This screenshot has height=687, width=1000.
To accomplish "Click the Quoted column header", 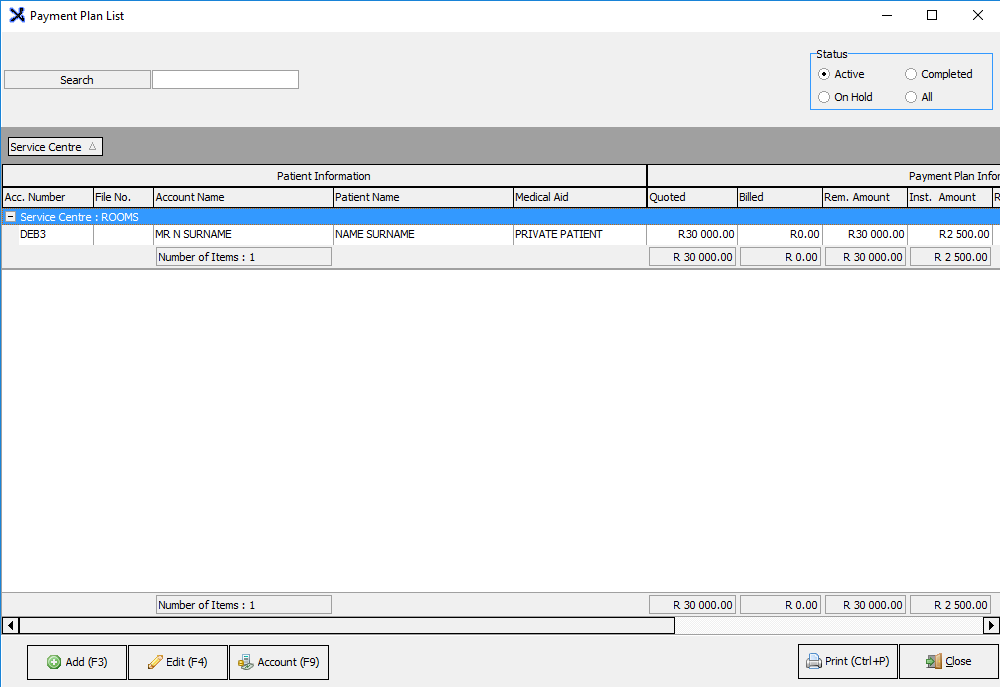I will [x=691, y=197].
